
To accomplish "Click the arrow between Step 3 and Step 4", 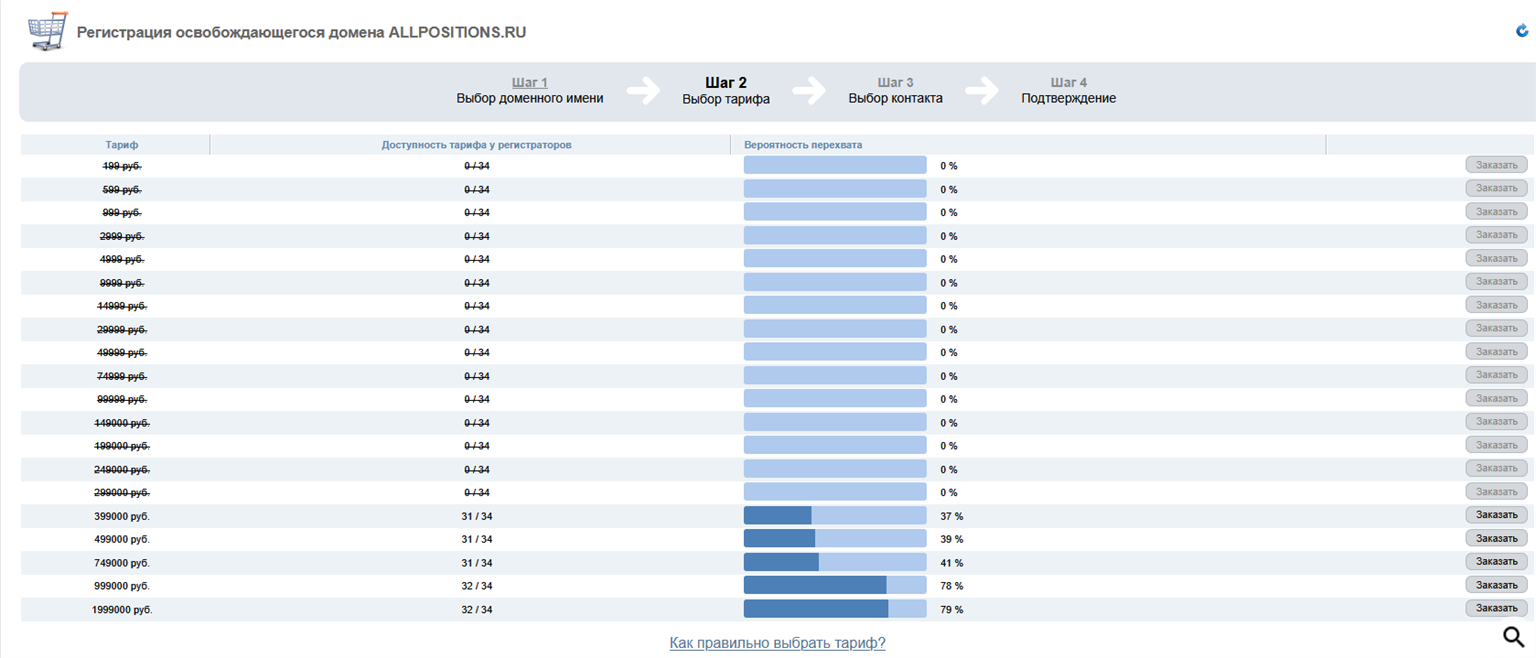I will (982, 91).
